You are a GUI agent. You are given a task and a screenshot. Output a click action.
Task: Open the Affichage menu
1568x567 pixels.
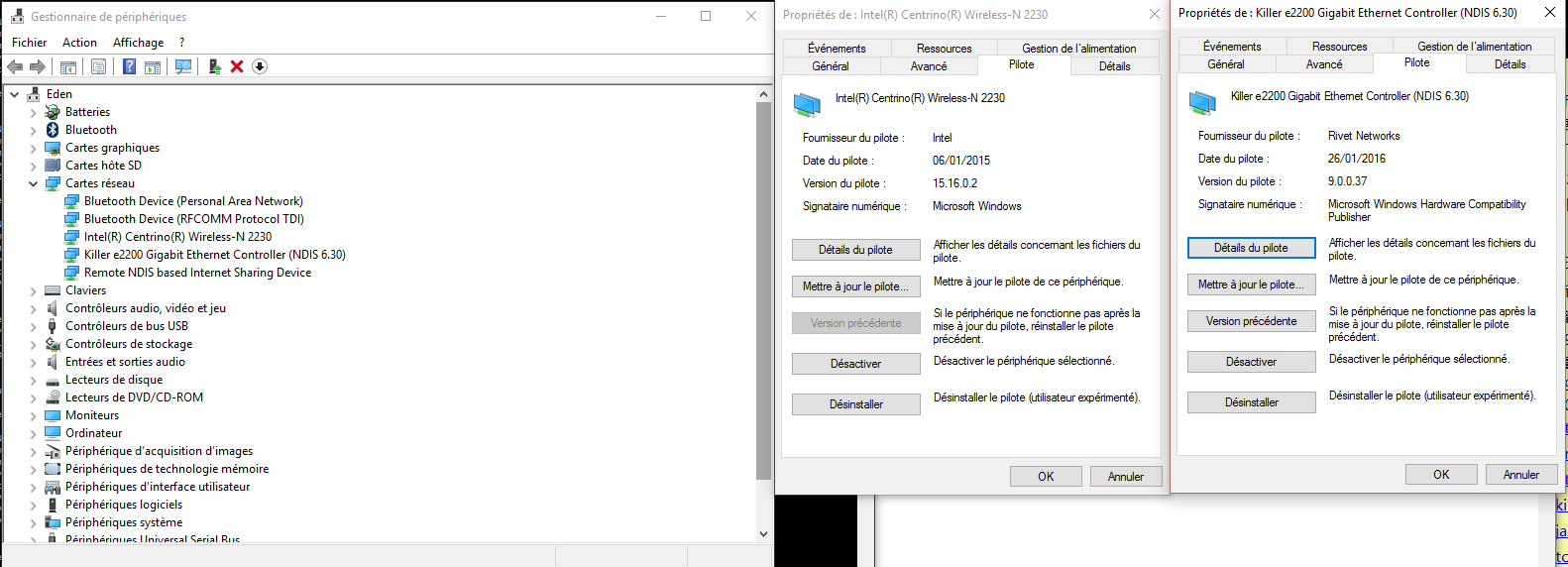pyautogui.click(x=138, y=43)
